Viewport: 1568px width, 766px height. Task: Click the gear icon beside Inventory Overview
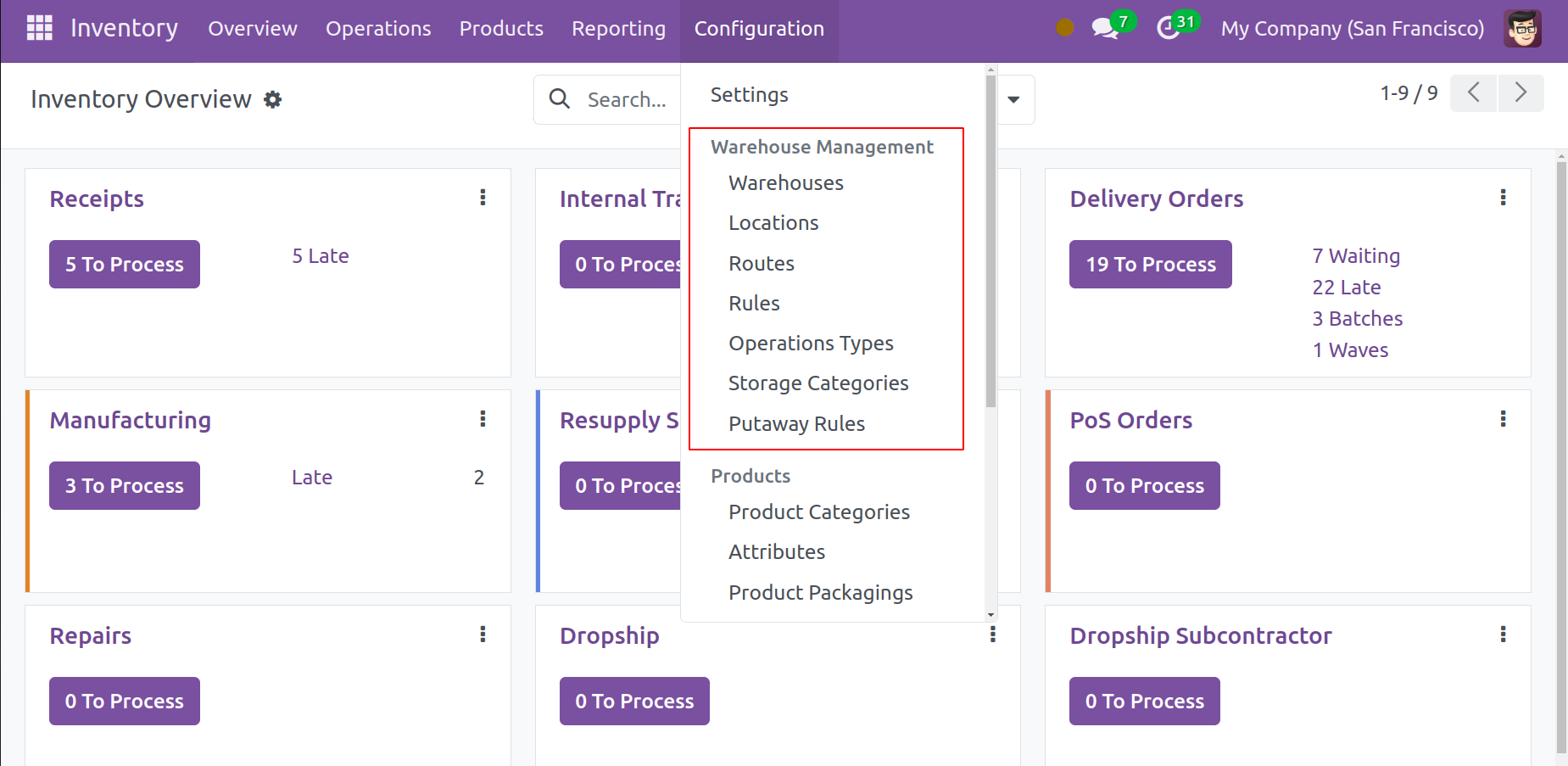click(272, 99)
